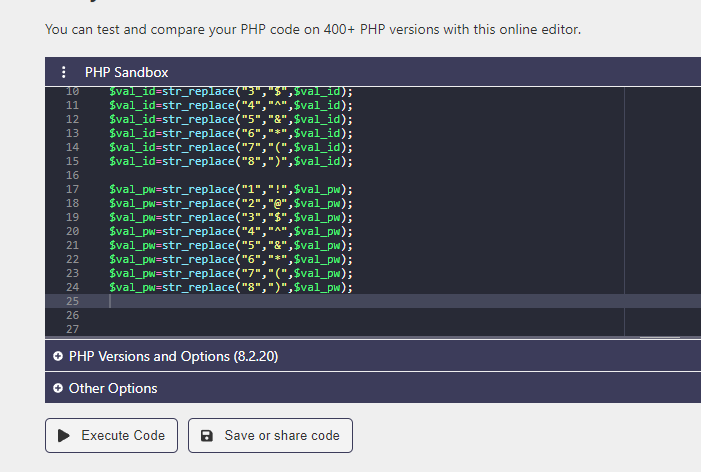Click the "You can test and compare" description text
Image resolution: width=701 pixels, height=472 pixels.
coord(313,30)
